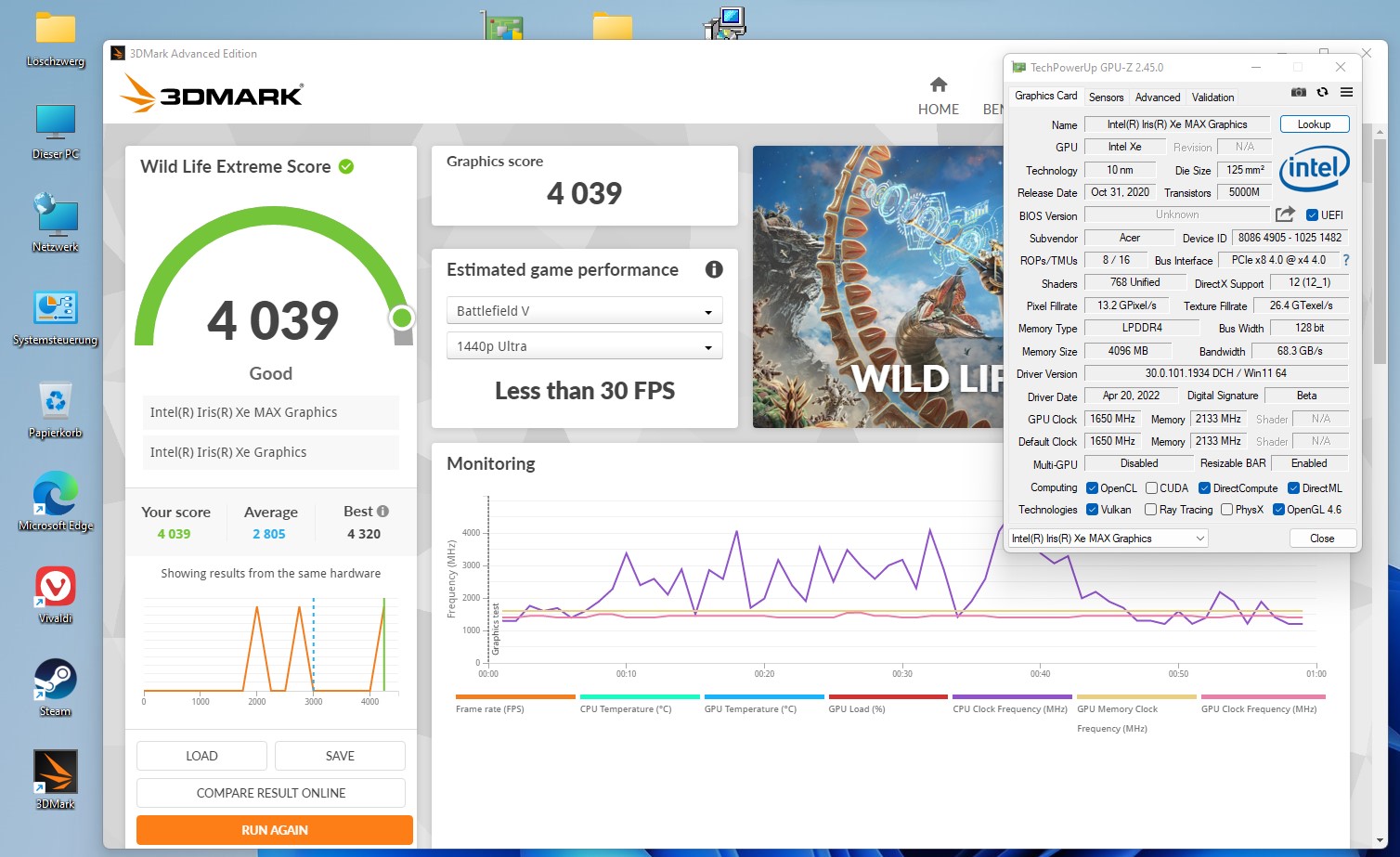Click the 3DMark logo in header

click(x=212, y=94)
